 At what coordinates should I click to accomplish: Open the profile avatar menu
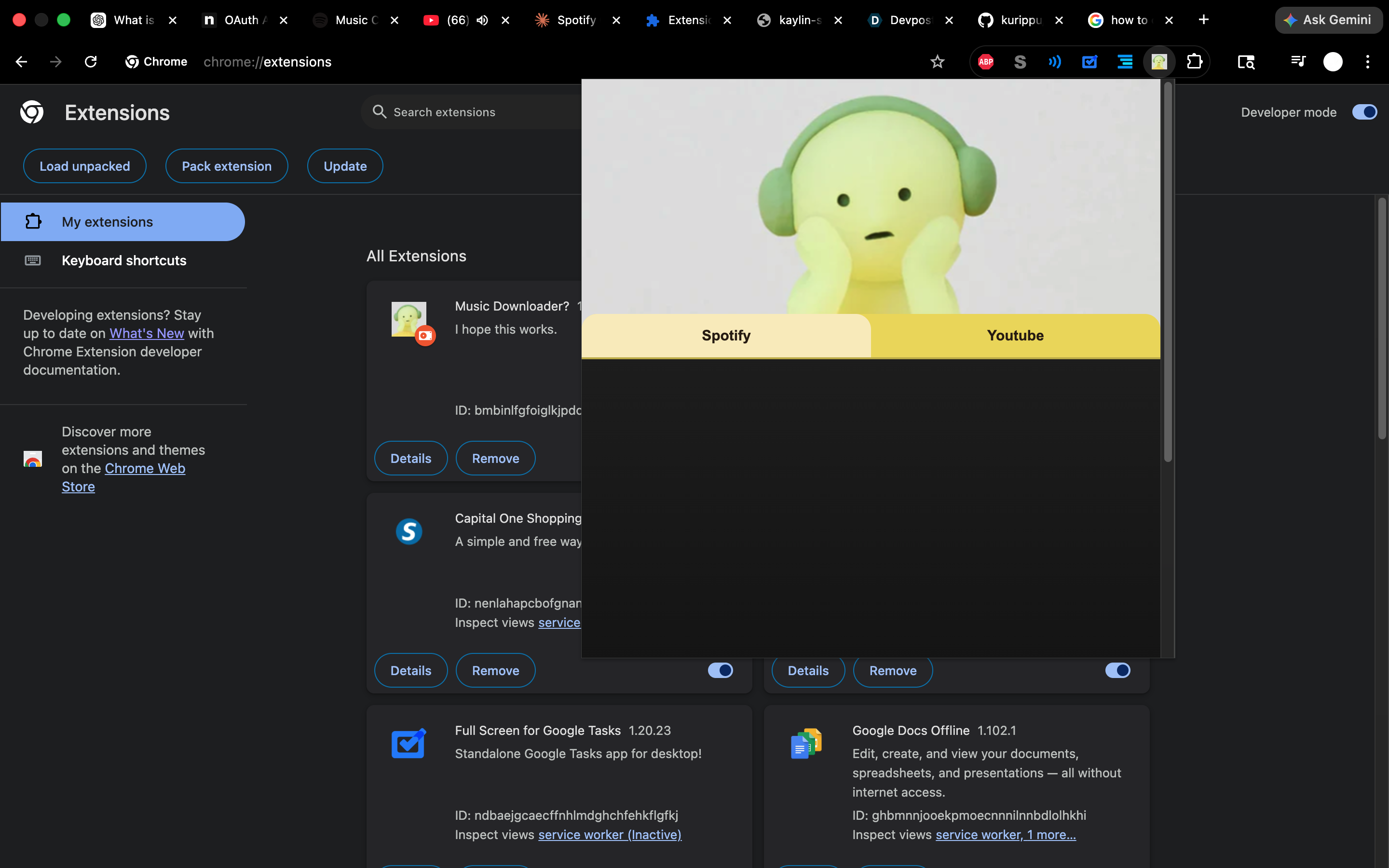(1333, 62)
